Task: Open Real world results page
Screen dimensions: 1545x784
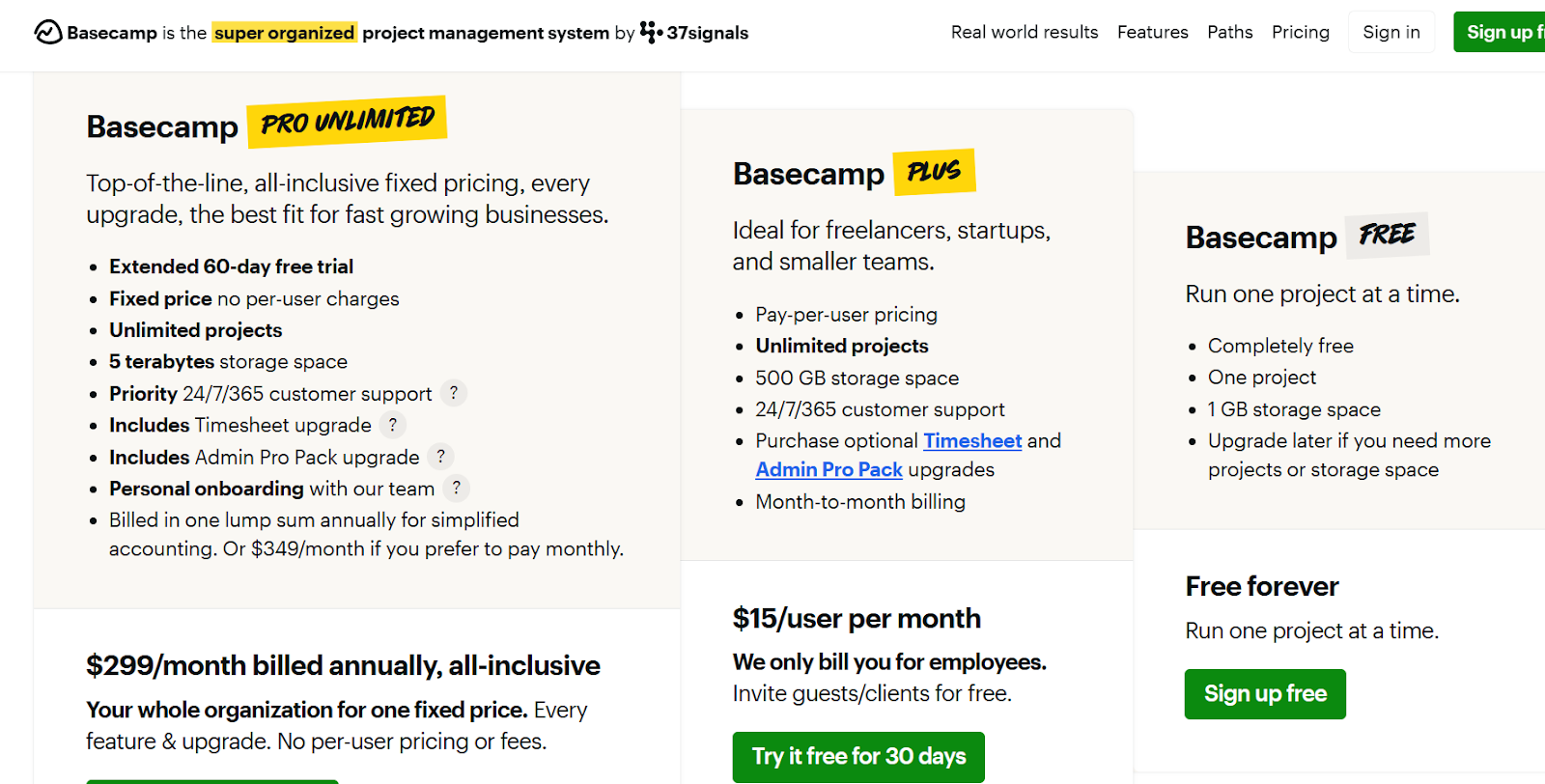Action: (x=1025, y=33)
